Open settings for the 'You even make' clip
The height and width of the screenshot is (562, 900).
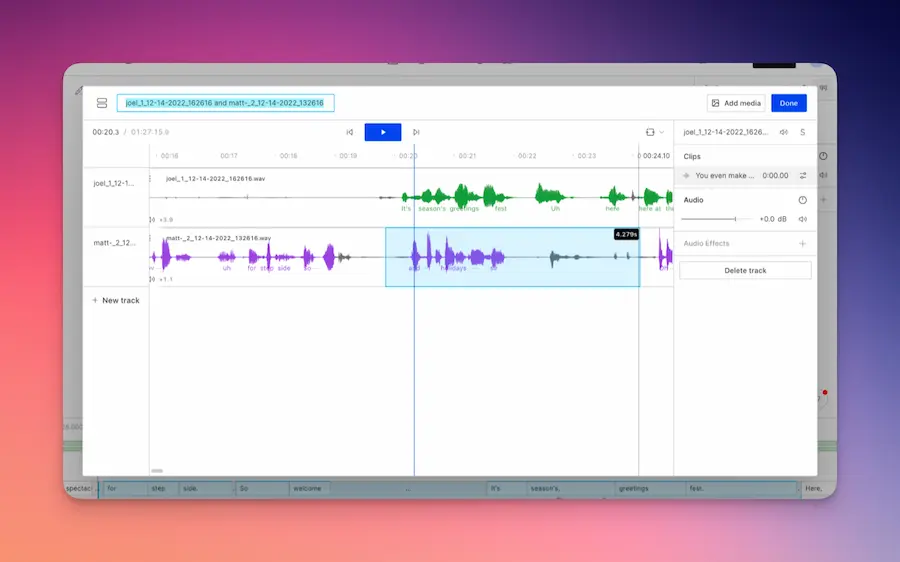(803, 176)
